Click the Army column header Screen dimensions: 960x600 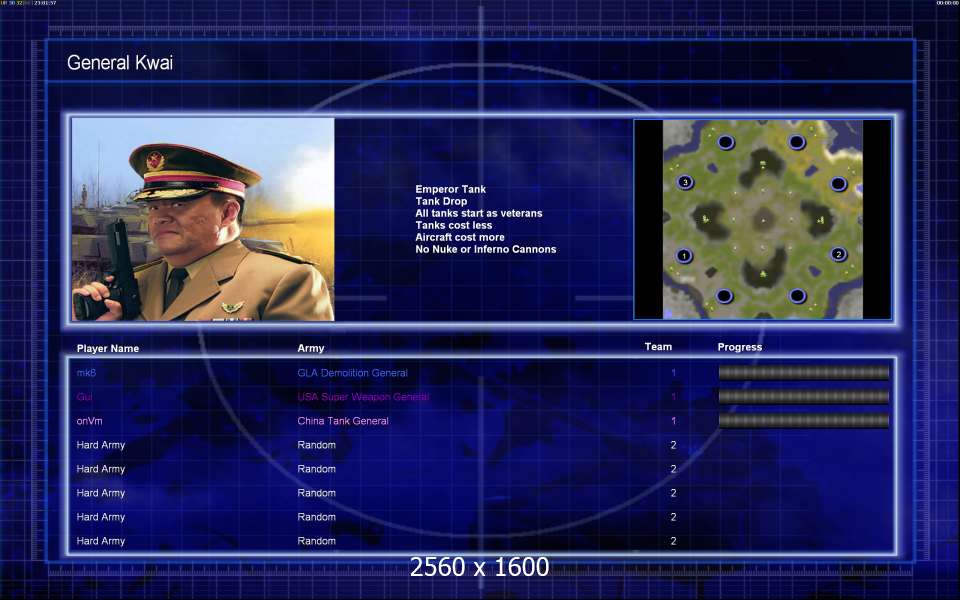[x=310, y=348]
